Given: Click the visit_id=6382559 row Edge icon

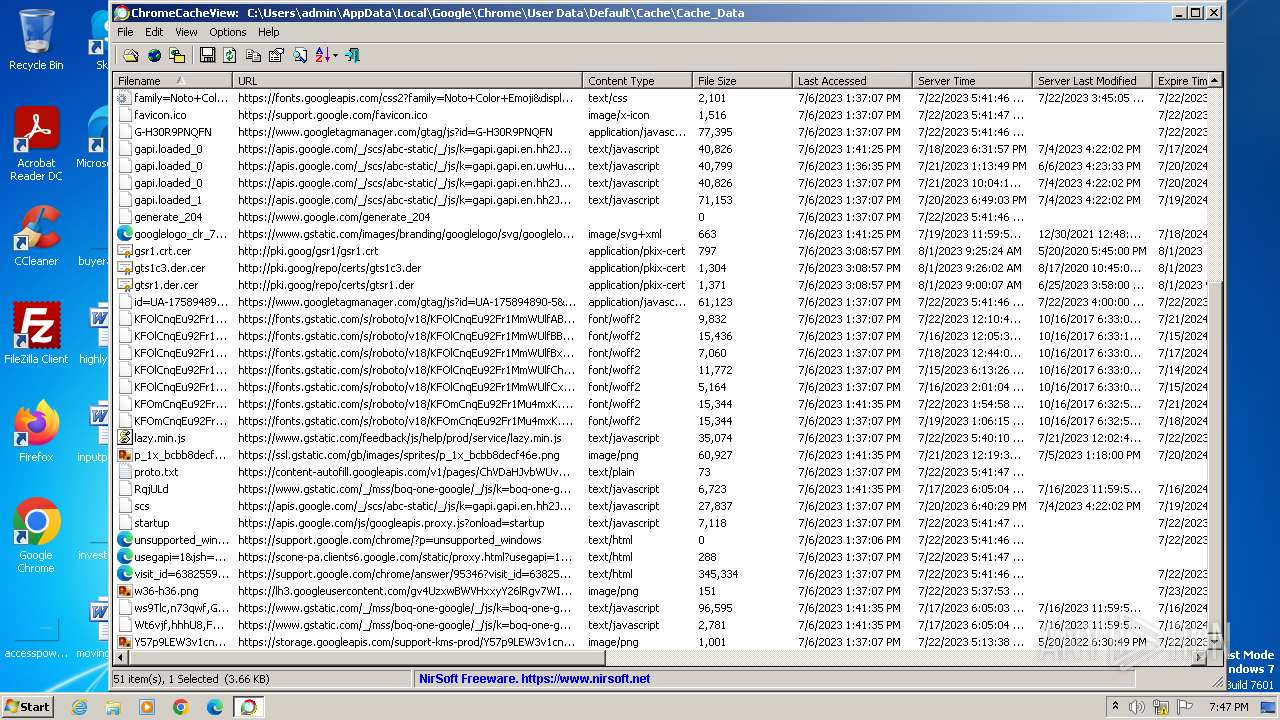Looking at the screenshot, I should 125,574.
